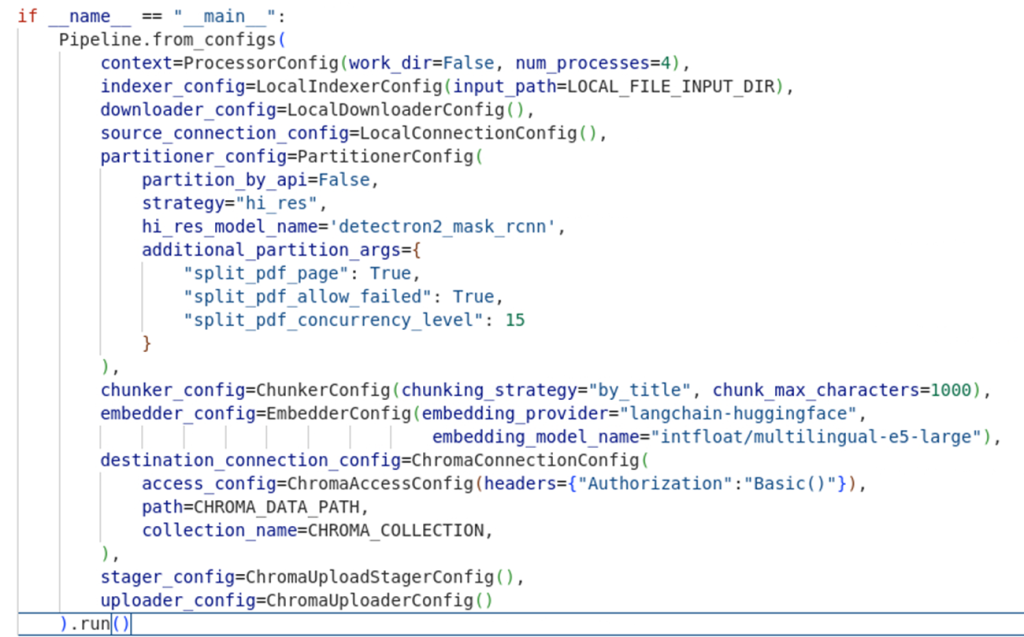Click True value after "split_pdf_allow_failed"
This screenshot has height=637, width=1024.
click(x=473, y=297)
